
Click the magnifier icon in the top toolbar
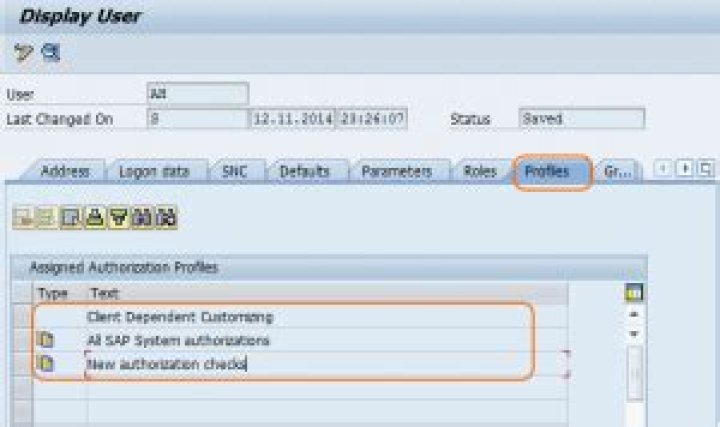[49, 52]
